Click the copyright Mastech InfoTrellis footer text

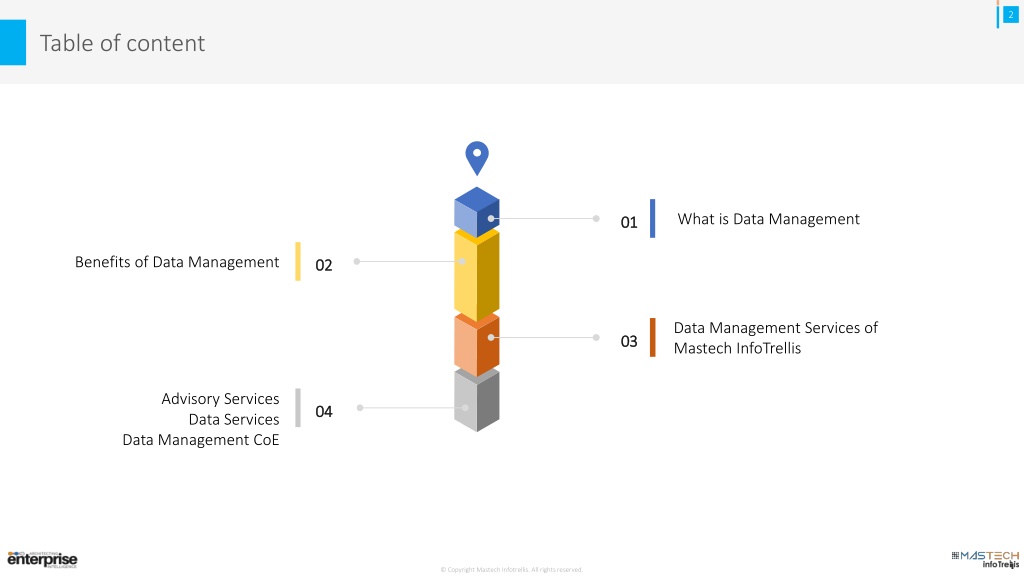pyautogui.click(x=511, y=569)
